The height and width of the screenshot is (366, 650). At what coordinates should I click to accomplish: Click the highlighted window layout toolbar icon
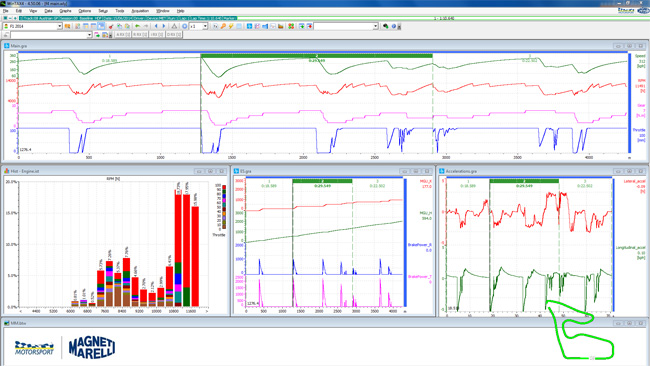point(101,26)
